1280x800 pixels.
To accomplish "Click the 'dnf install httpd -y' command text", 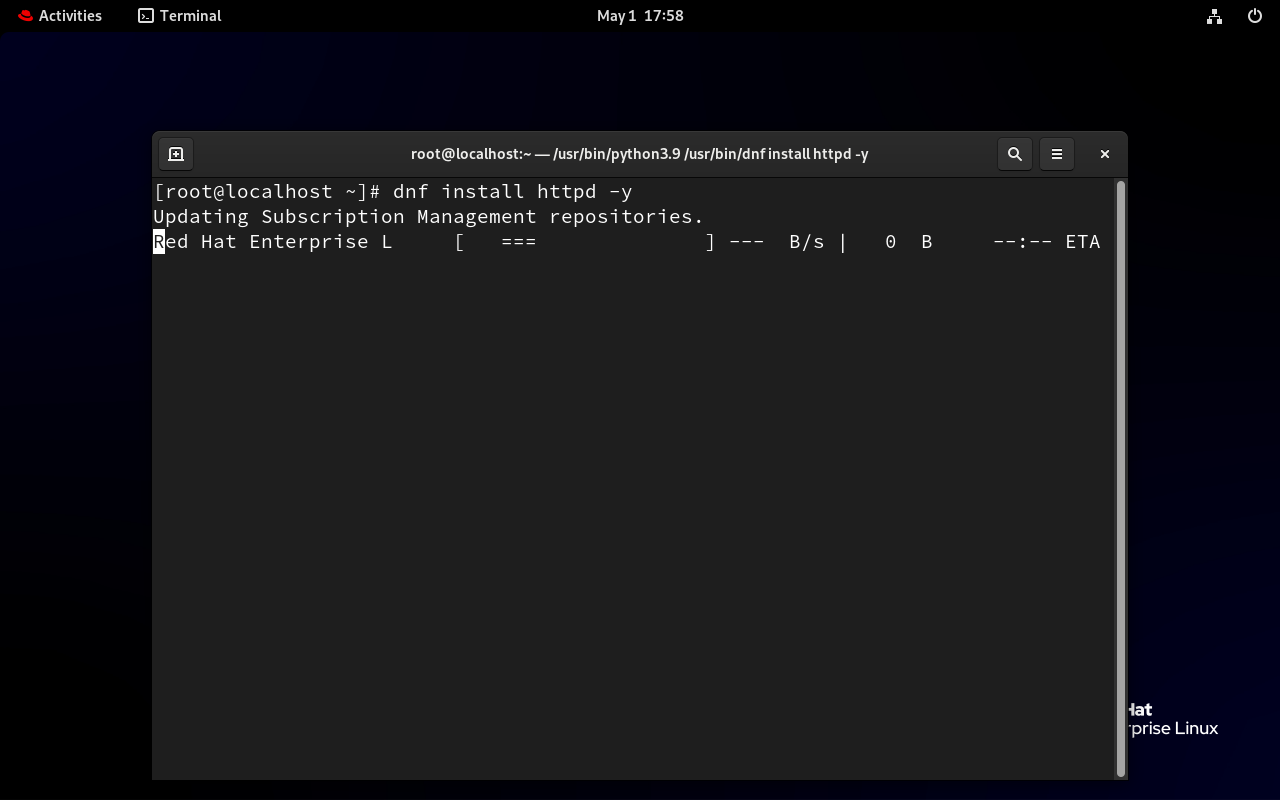I will 513,192.
